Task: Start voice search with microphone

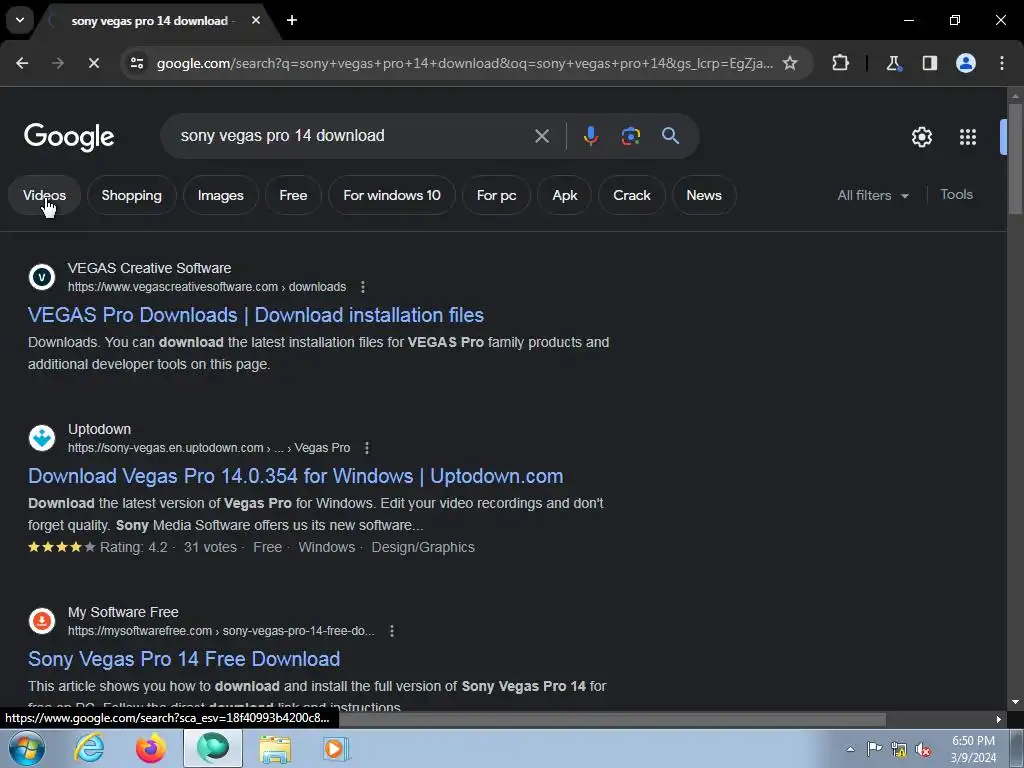Action: tap(590, 136)
